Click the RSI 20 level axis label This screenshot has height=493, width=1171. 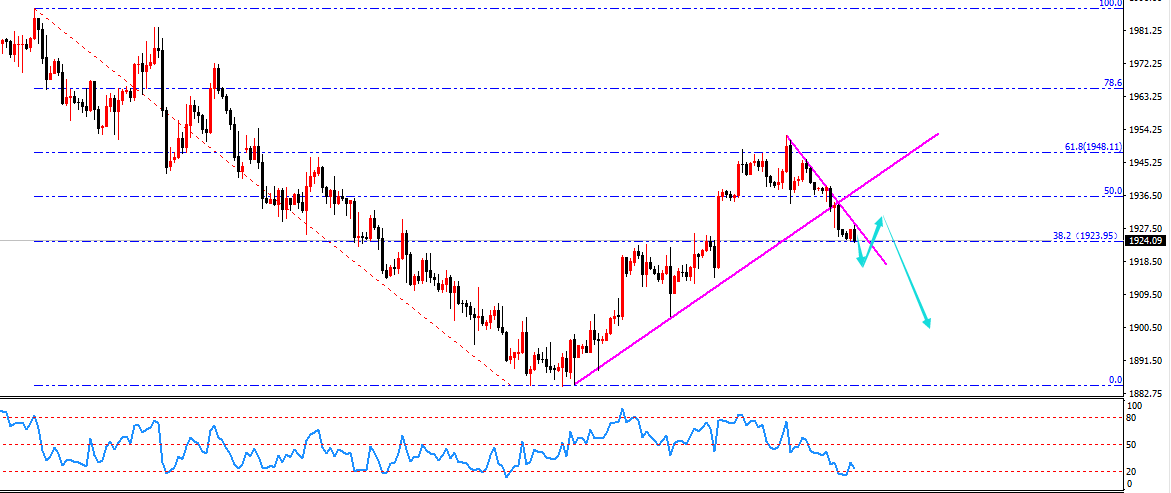pos(1133,471)
